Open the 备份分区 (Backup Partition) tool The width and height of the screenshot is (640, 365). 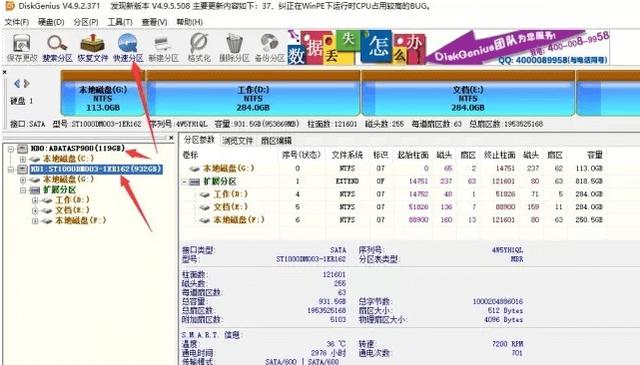269,48
